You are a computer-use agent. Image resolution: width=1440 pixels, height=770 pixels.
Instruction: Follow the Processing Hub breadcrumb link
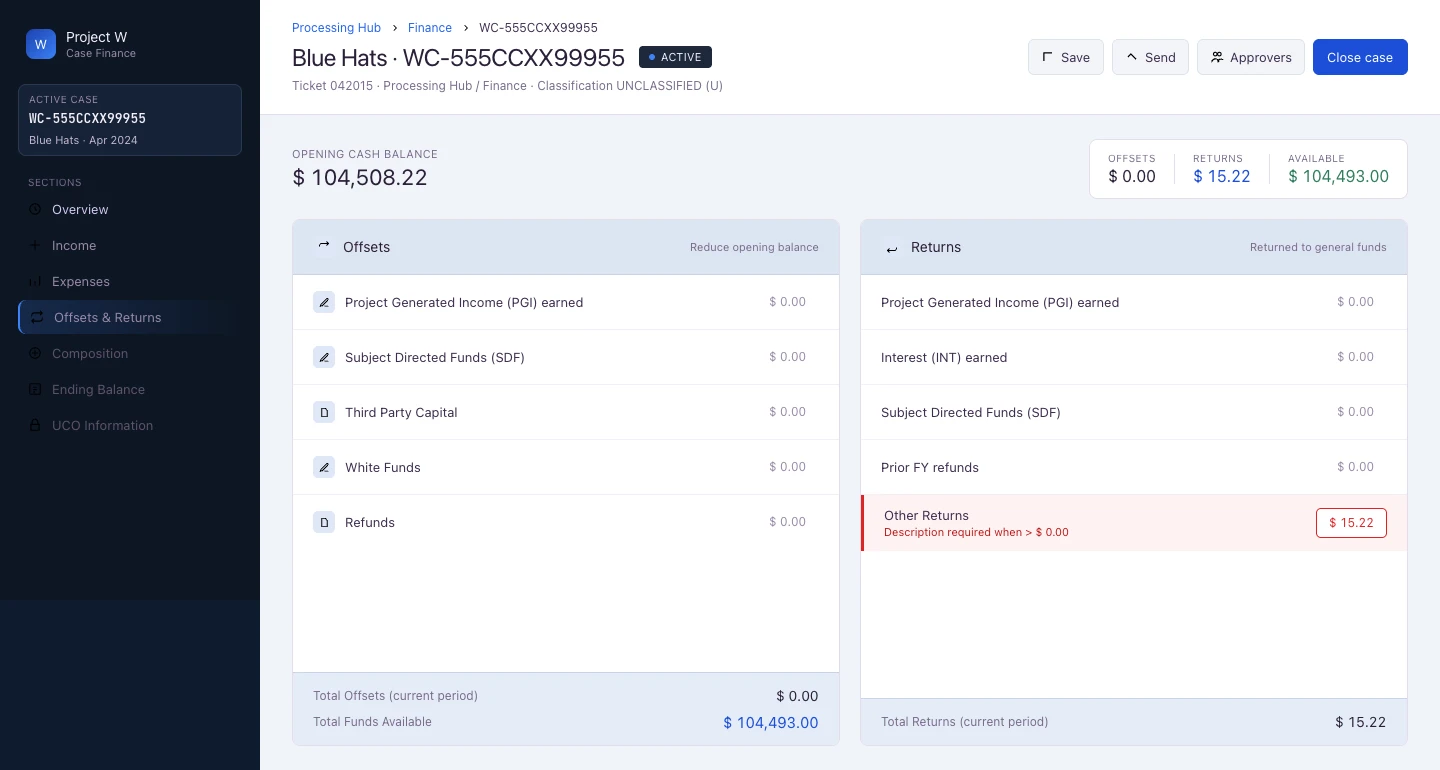pyautogui.click(x=336, y=28)
